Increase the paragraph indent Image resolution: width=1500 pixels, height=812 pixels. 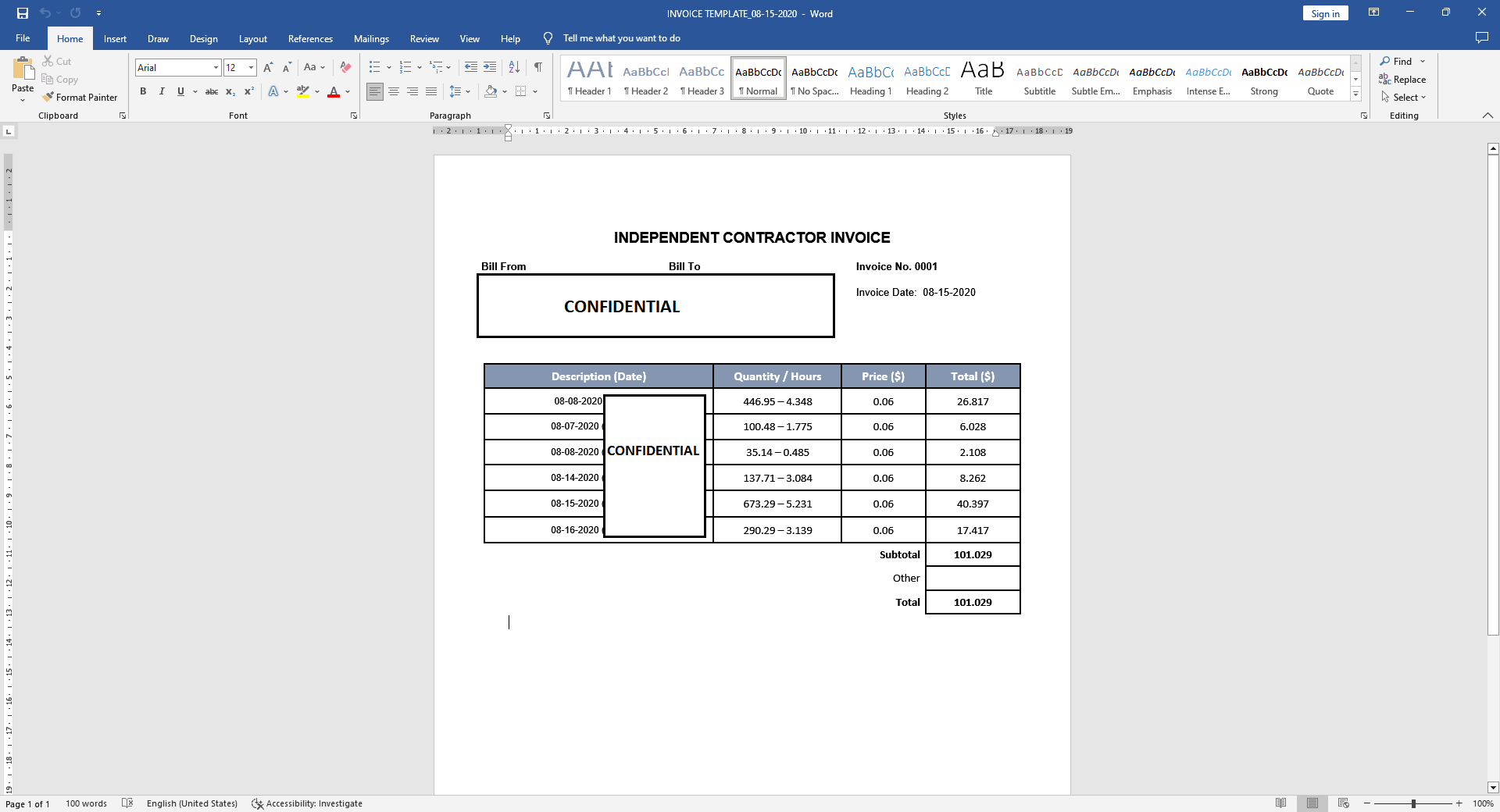(x=490, y=68)
